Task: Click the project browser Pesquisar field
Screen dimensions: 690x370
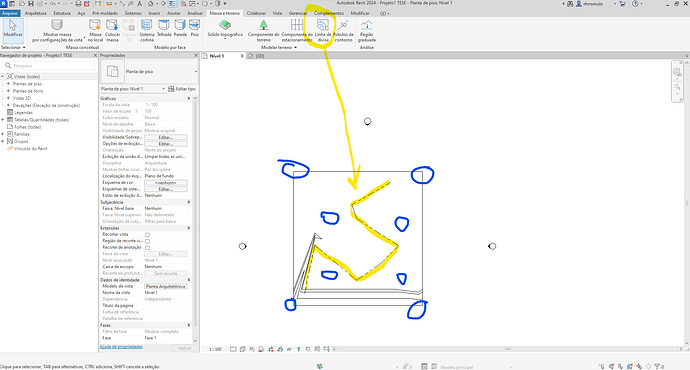Action: 49,66
